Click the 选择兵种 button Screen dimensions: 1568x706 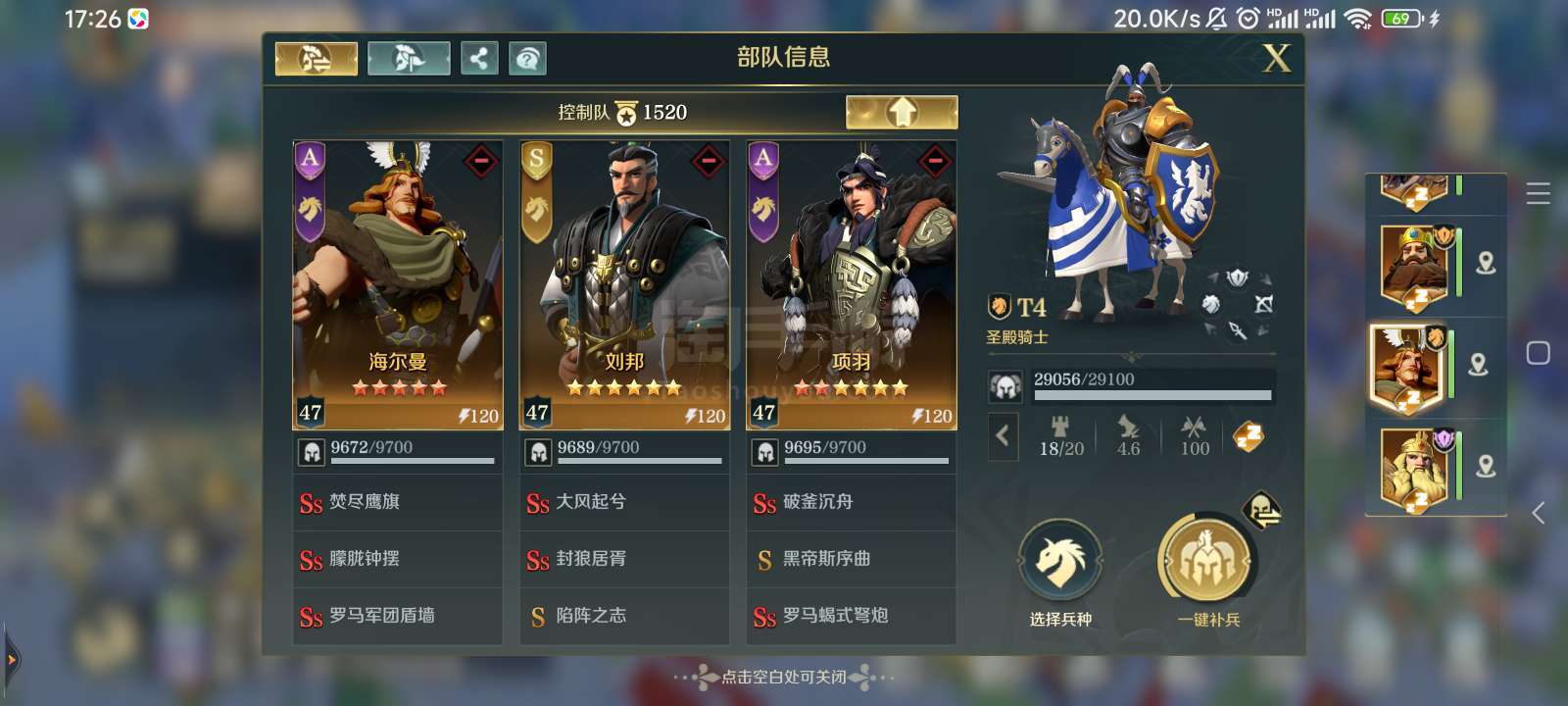tap(1060, 572)
